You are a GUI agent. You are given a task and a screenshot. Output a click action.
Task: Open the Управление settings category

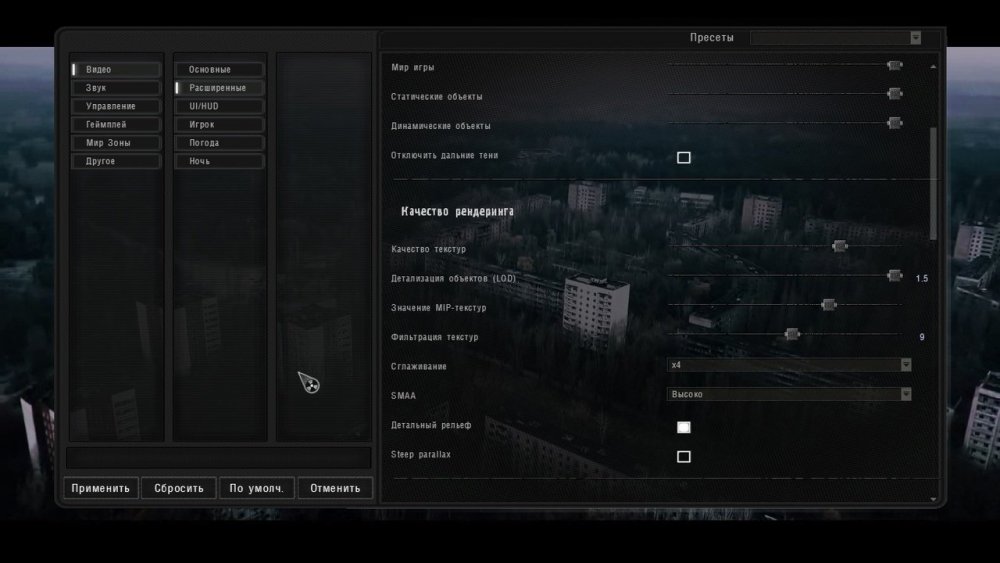(116, 106)
